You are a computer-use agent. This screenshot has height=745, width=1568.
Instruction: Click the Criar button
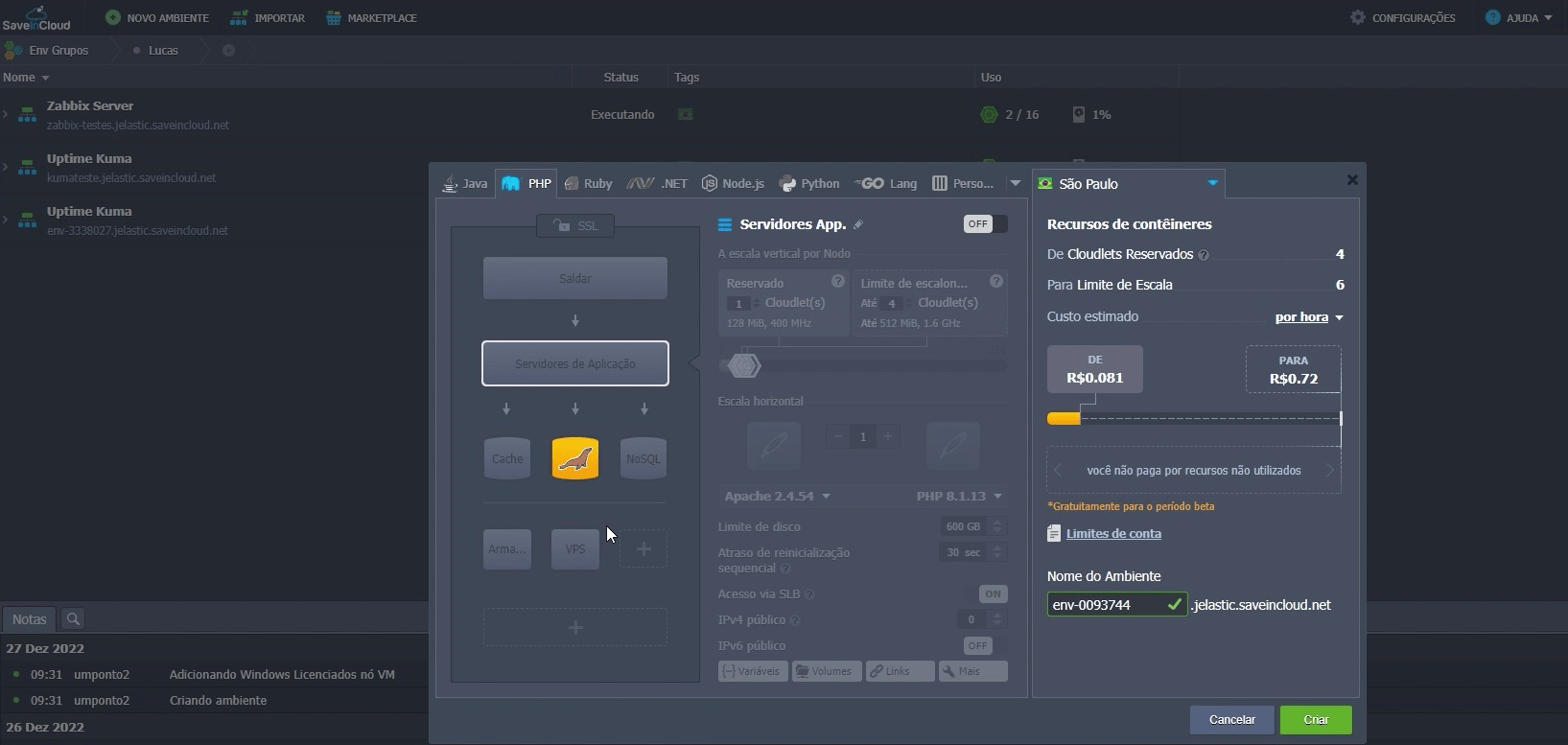click(1316, 720)
